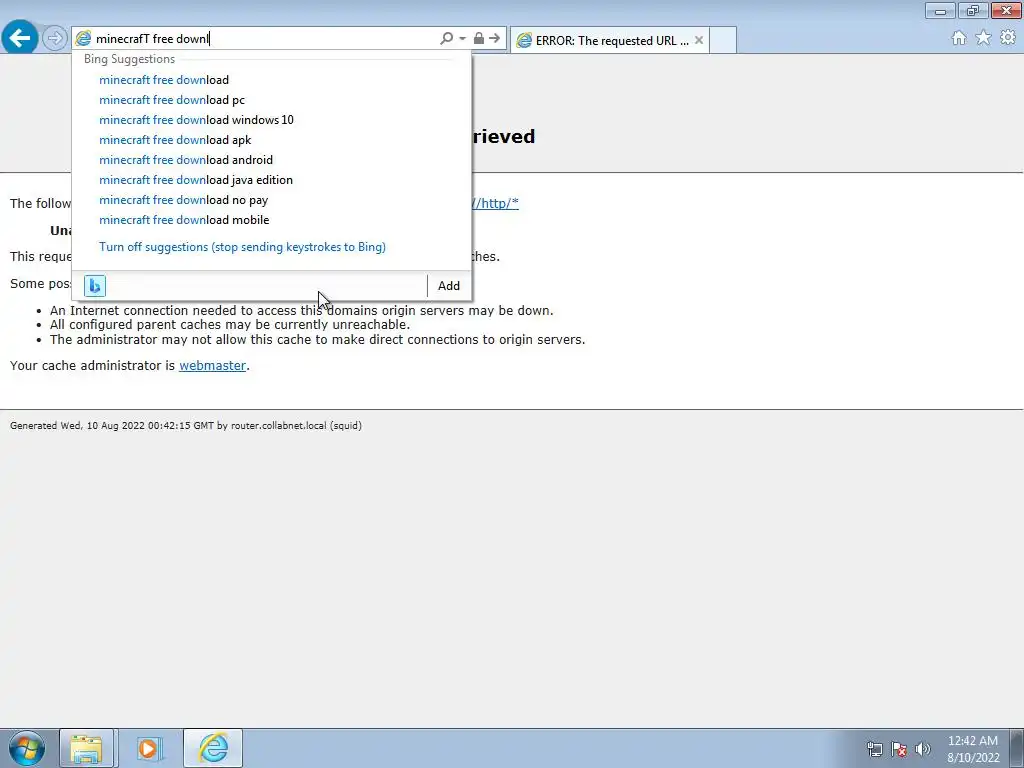Viewport: 1024px width, 768px height.
Task: Open Favorites star icon
Action: (983, 38)
